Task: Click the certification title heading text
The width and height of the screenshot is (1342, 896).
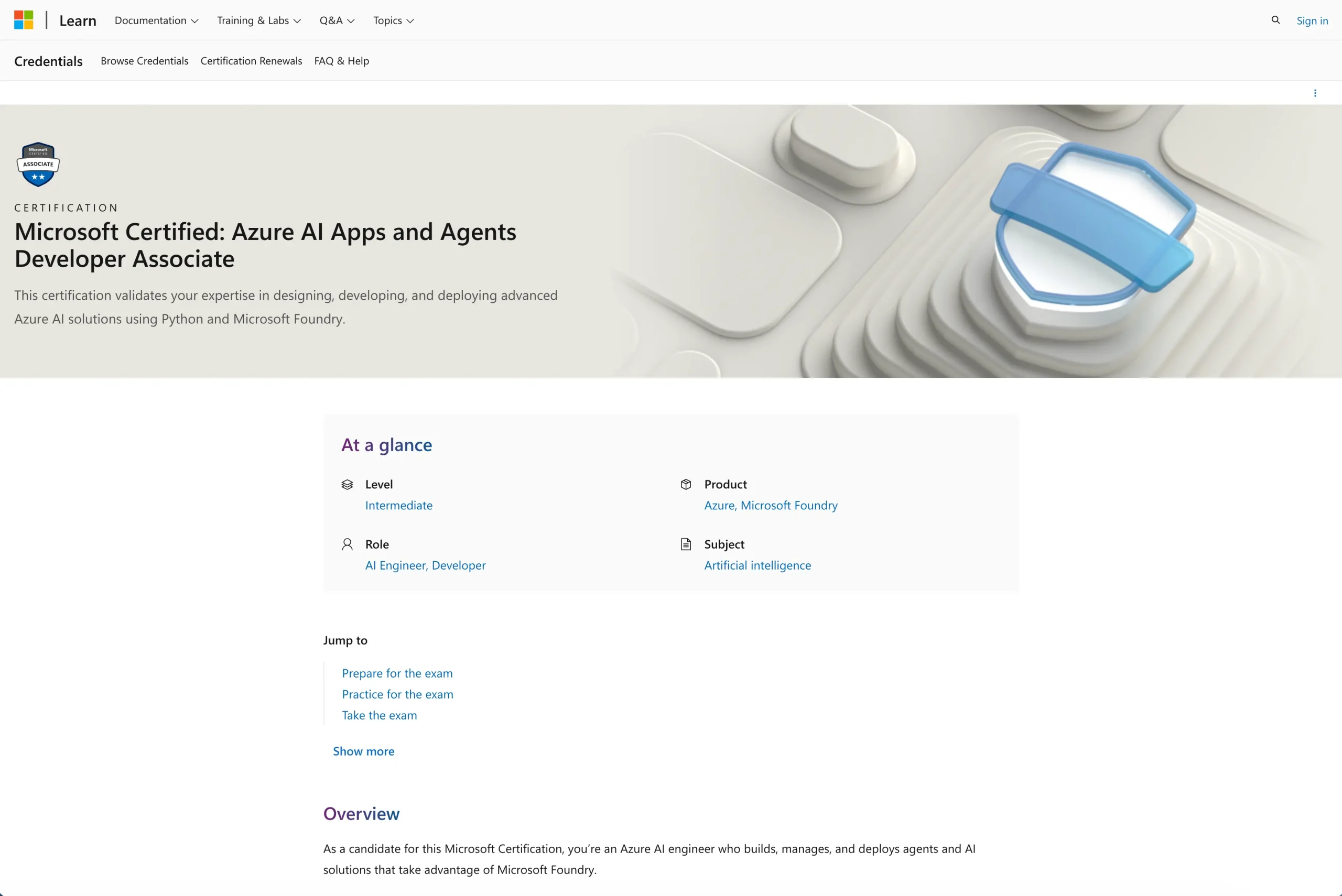Action: (x=265, y=245)
